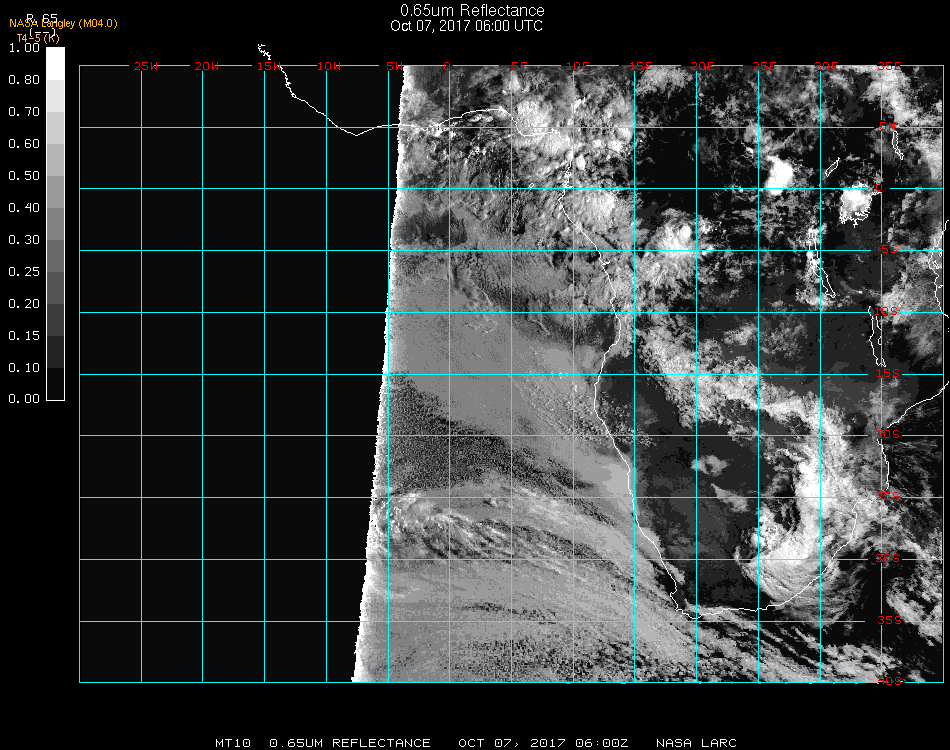
Task: Click the 10E longitude label
Action: [579, 67]
